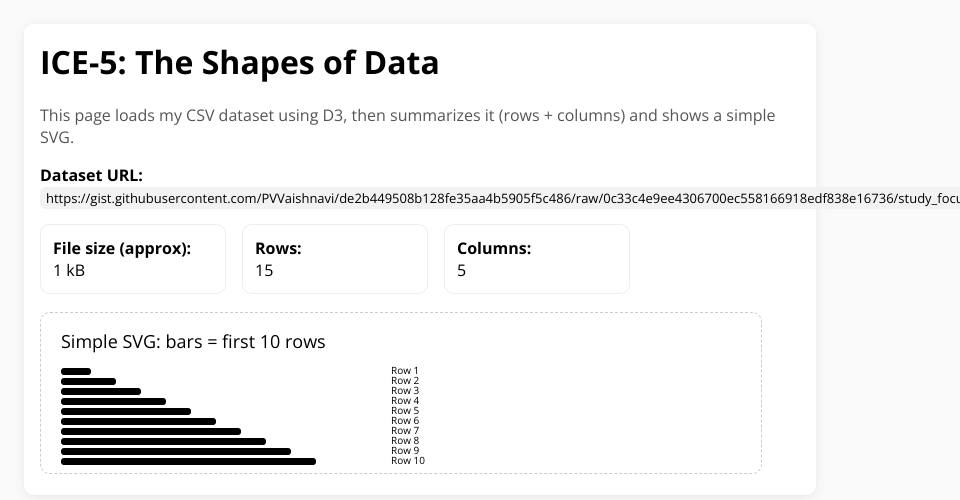
Task: Click the rows value "15"
Action: click(264, 270)
